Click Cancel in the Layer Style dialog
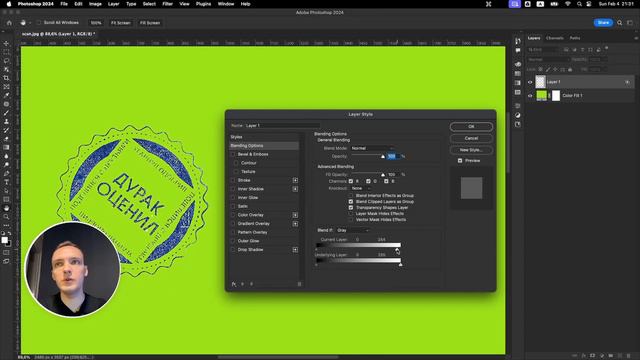640x360 pixels. coord(471,138)
